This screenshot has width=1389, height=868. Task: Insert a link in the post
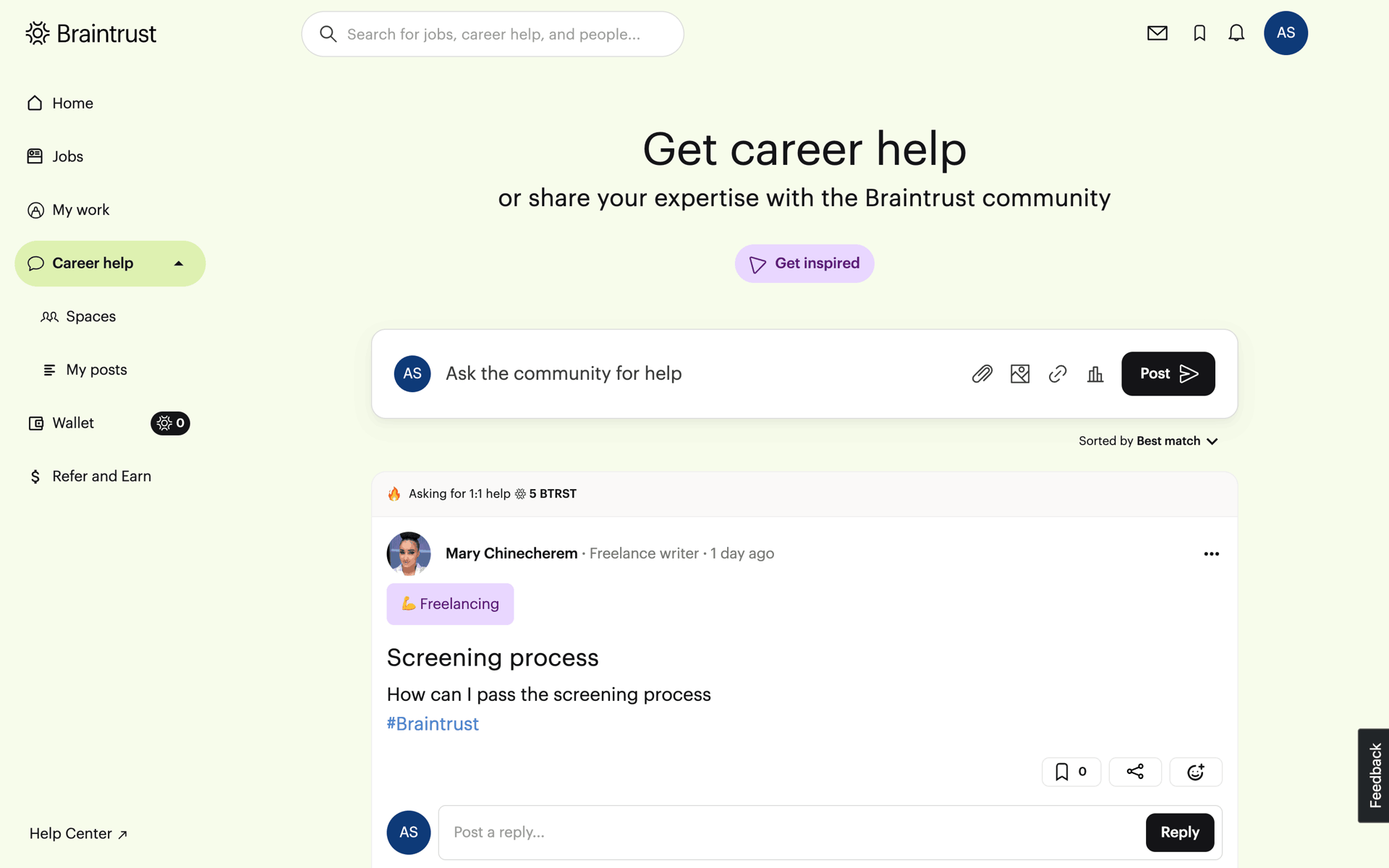pyautogui.click(x=1058, y=374)
